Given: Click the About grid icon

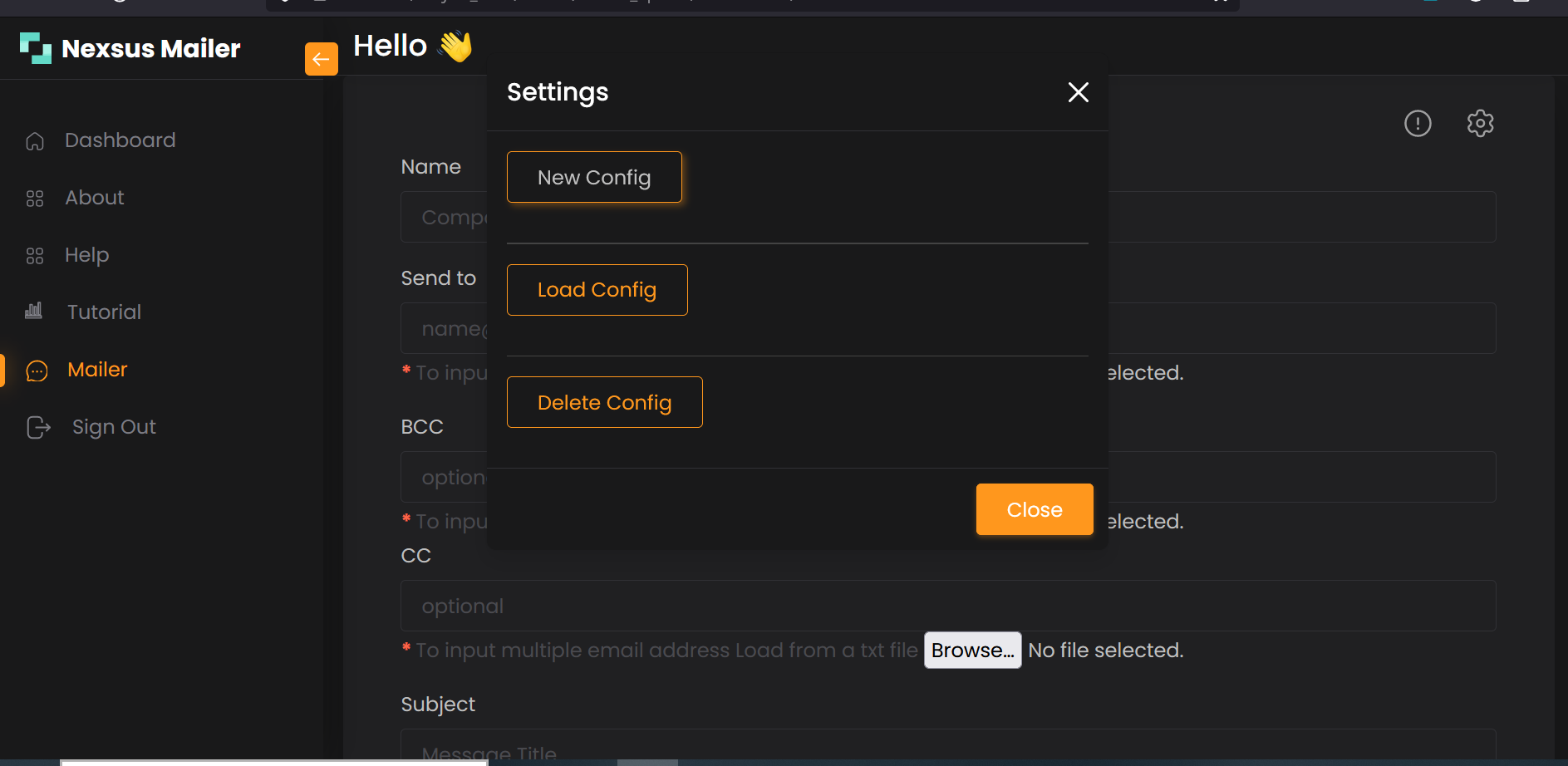Looking at the screenshot, I should (x=35, y=199).
